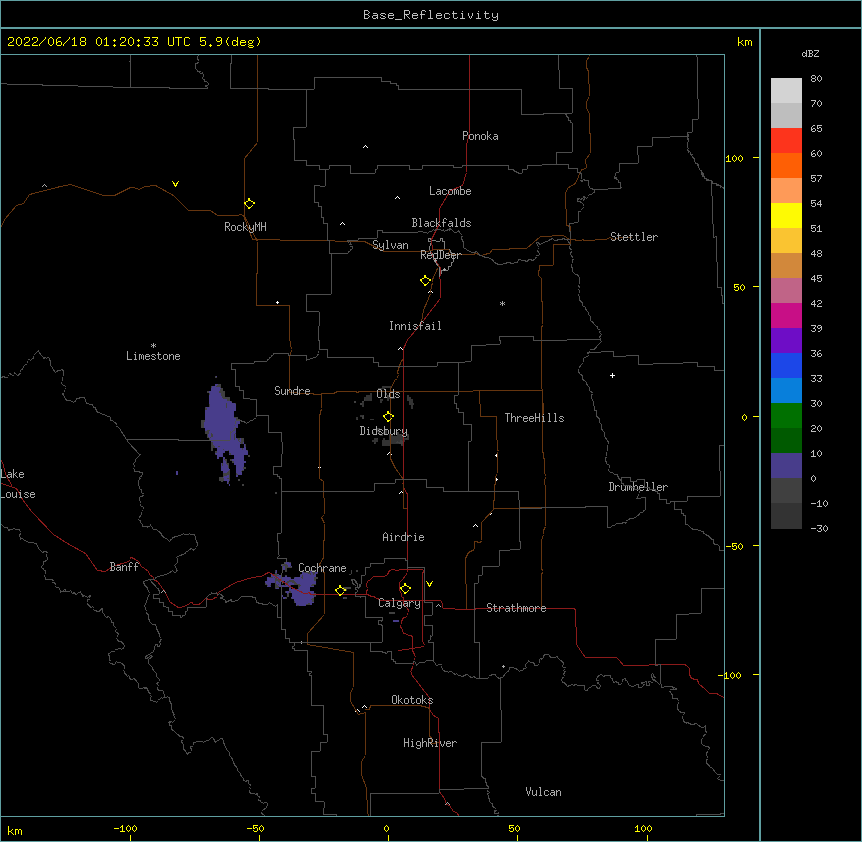The image size is (862, 842).
Task: Click the Okotoks label
Action: [x=412, y=700]
